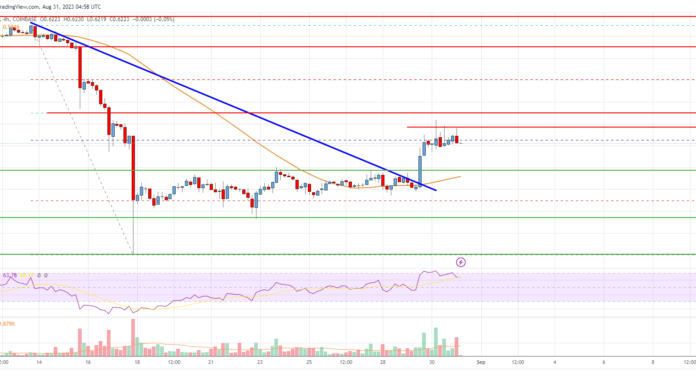Image resolution: width=696 pixels, height=385 pixels.
Task: Click the high price H0.6230 value
Action: click(74, 20)
